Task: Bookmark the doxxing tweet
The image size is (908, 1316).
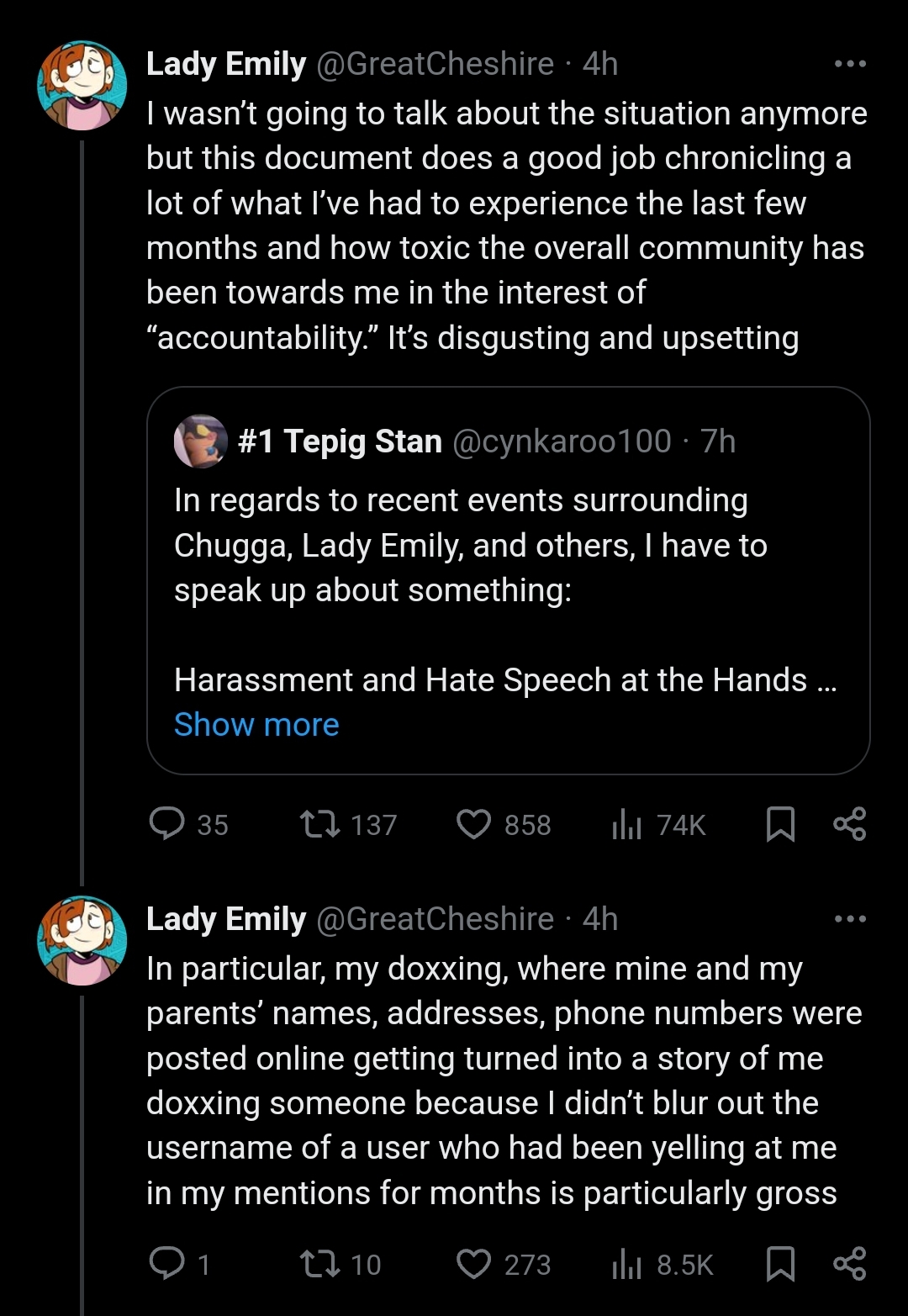Action: 780,1263
